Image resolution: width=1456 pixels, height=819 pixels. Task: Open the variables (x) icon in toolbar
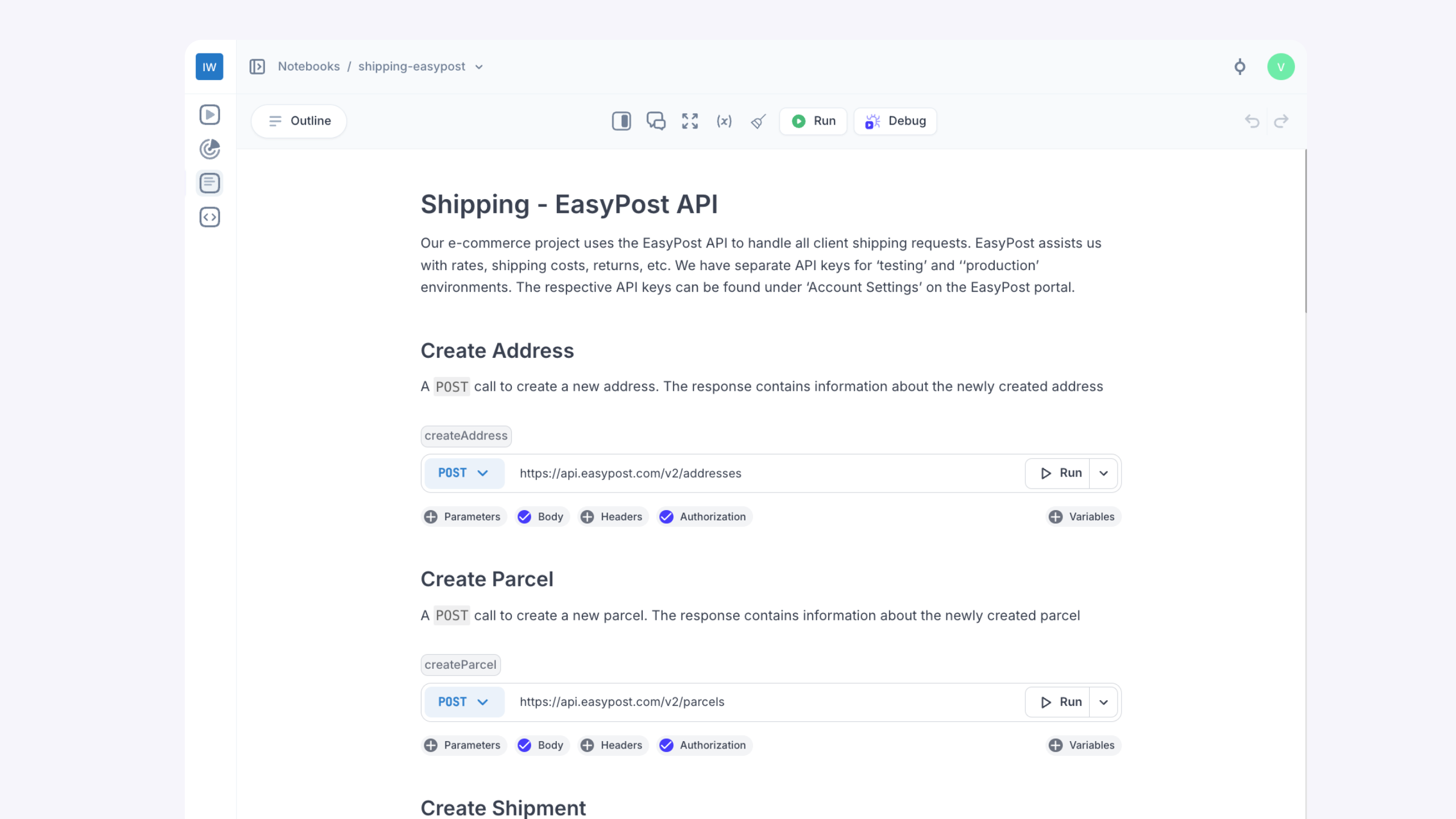[724, 121]
